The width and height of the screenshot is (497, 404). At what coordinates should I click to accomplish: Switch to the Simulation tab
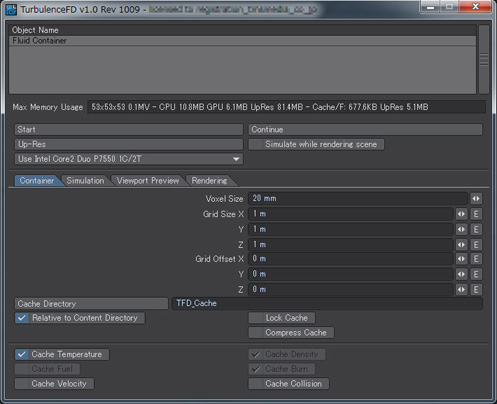tap(85, 181)
